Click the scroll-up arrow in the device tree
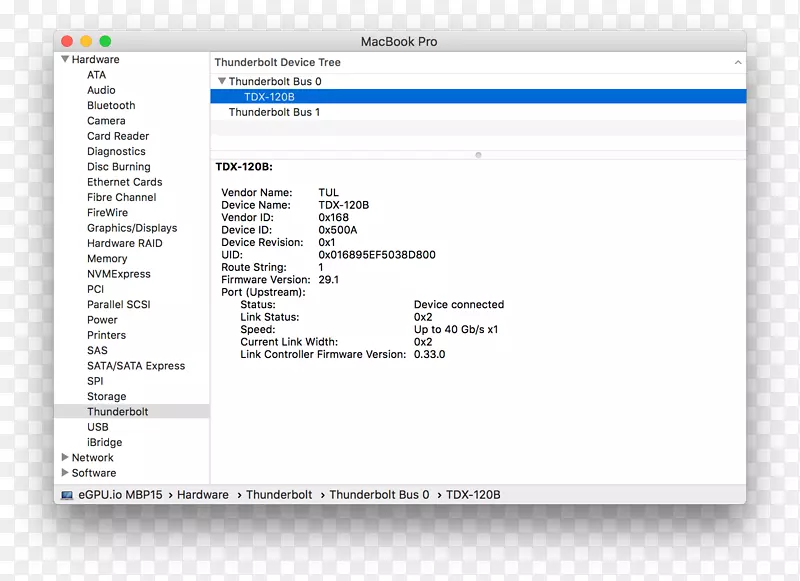 pos(738,61)
